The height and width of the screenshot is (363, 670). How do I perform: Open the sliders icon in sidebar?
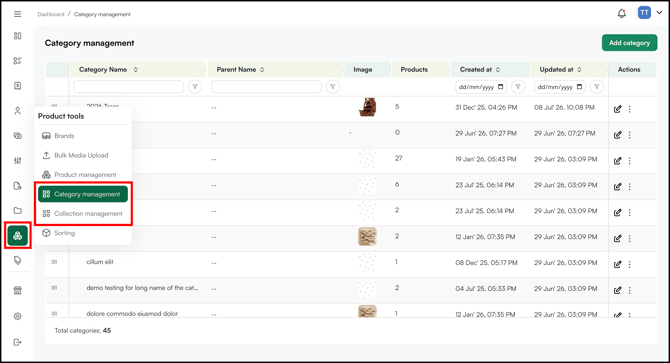(18, 161)
